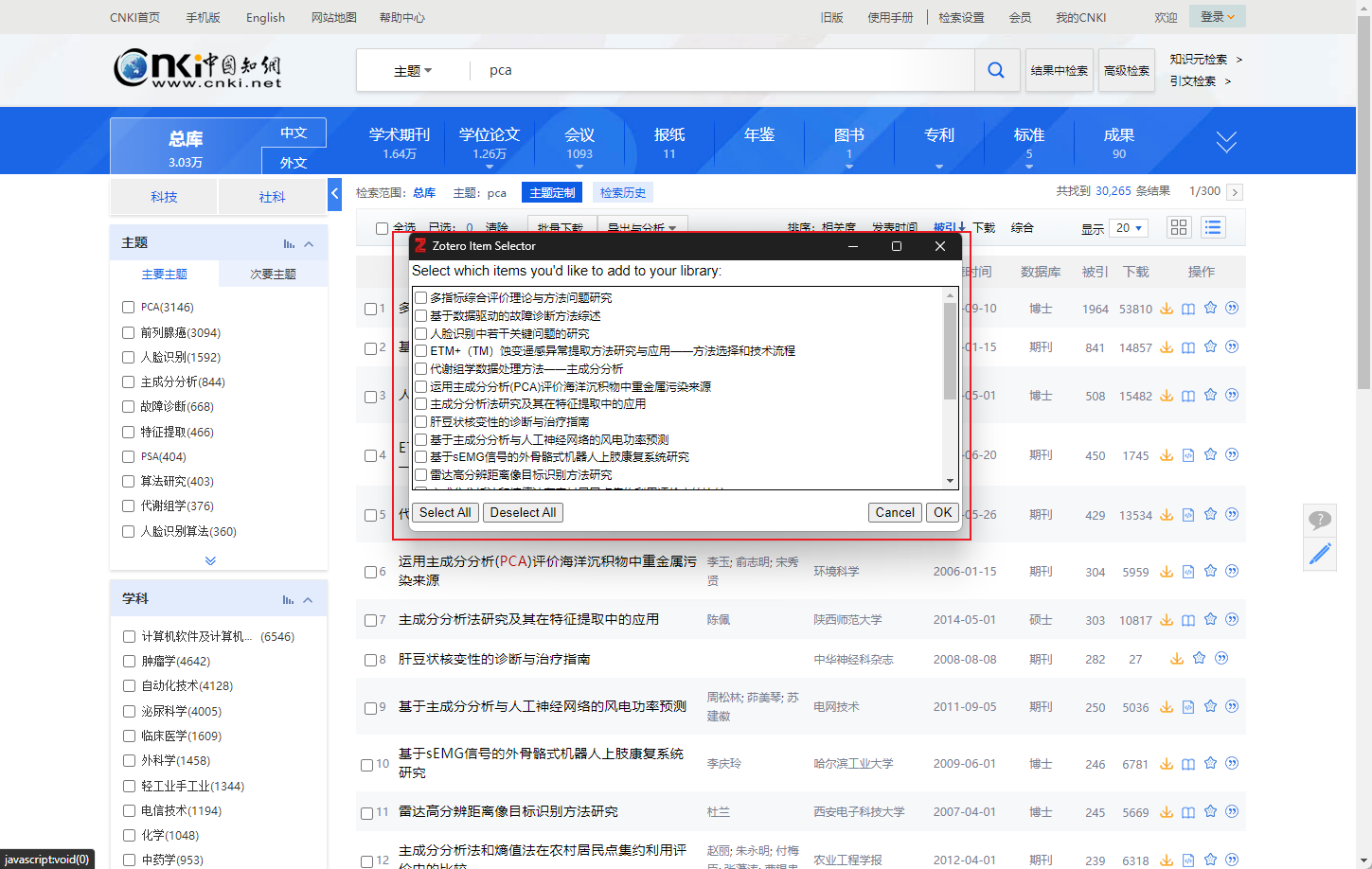The height and width of the screenshot is (869, 1372).
Task: Confirm Zotero selection with OK
Action: pos(943,512)
